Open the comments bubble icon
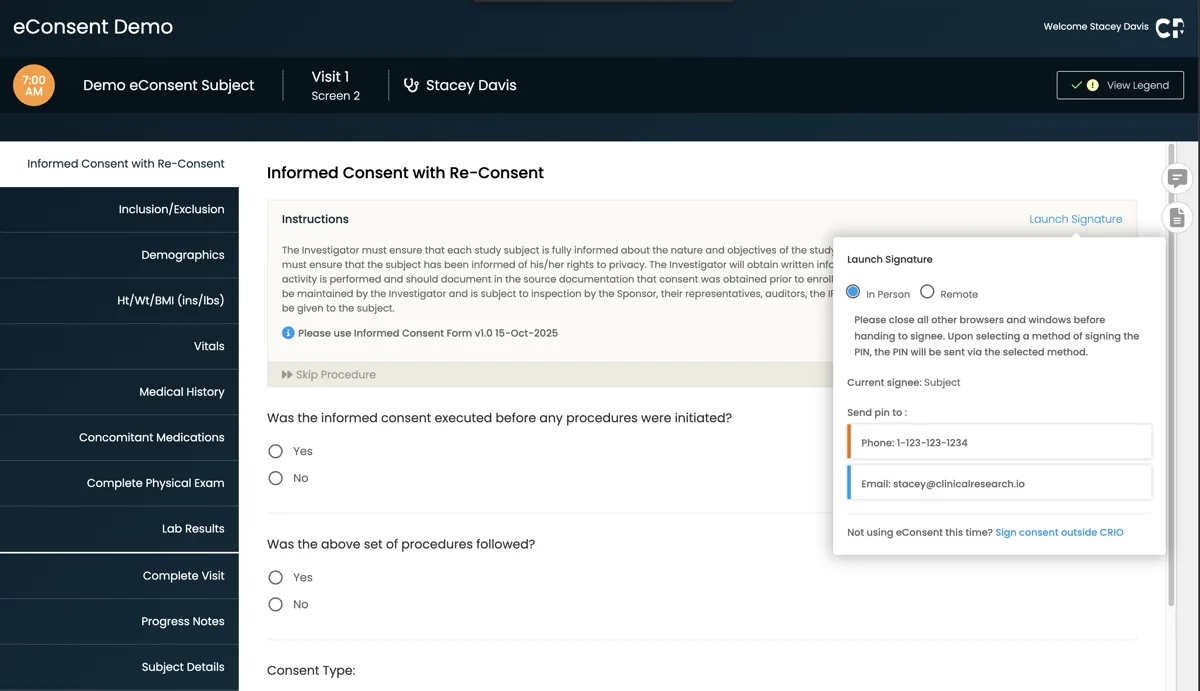This screenshot has width=1200, height=691. (1176, 178)
